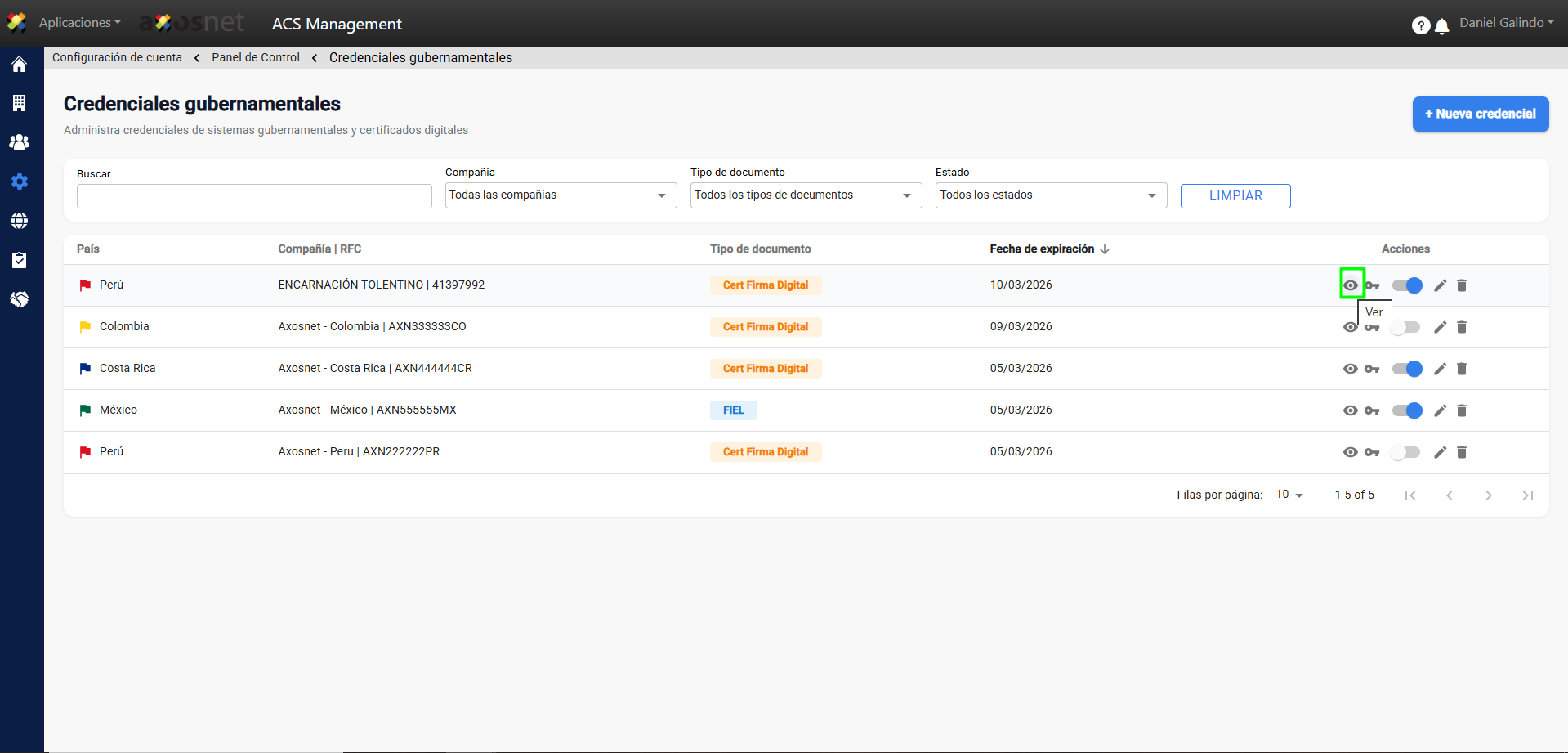Open the companies building icon in sidebar
This screenshot has height=753, width=1568.
click(x=20, y=103)
